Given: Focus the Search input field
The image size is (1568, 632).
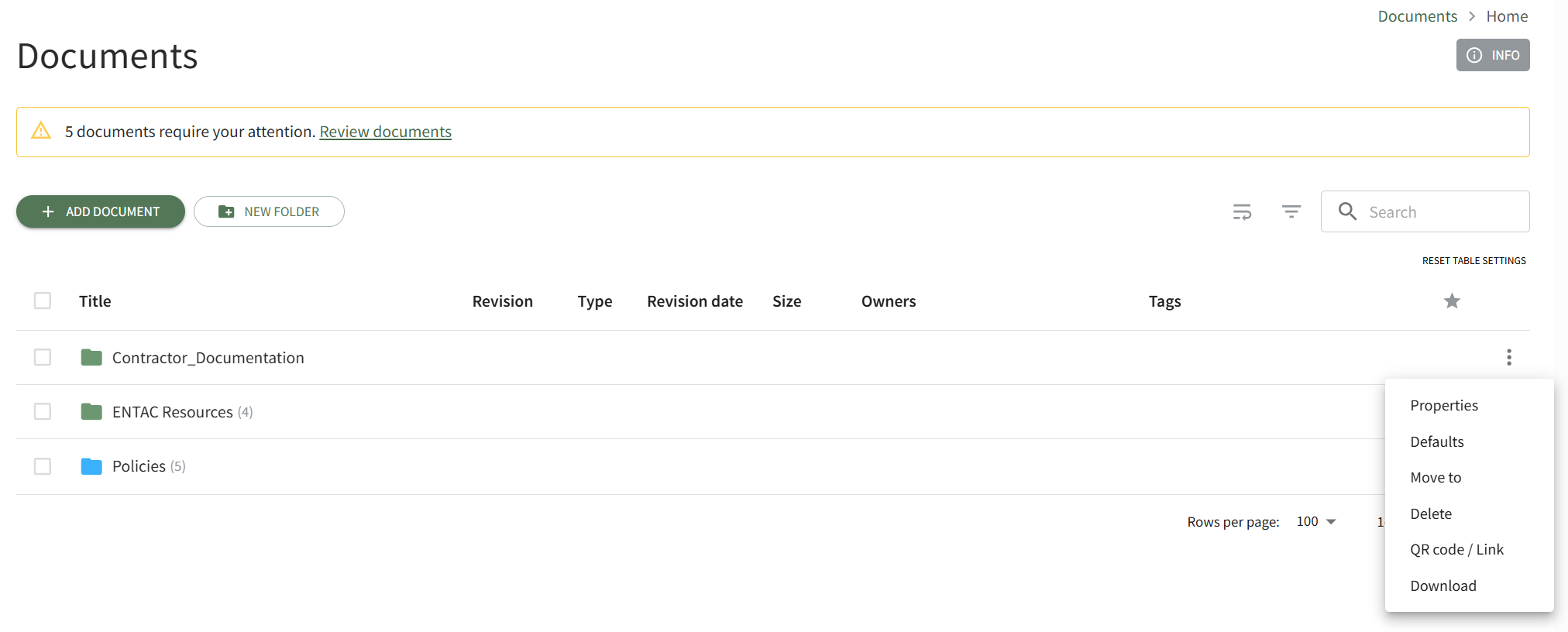Looking at the screenshot, I should pyautogui.click(x=1425, y=211).
